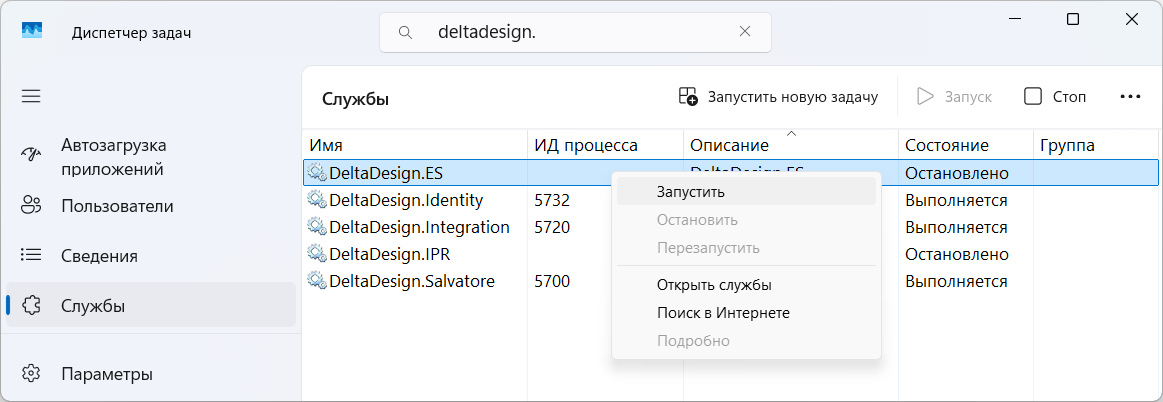The width and height of the screenshot is (1163, 402).
Task: Click Выполняется status of DeltaDesign.Identity
Action: (956, 200)
